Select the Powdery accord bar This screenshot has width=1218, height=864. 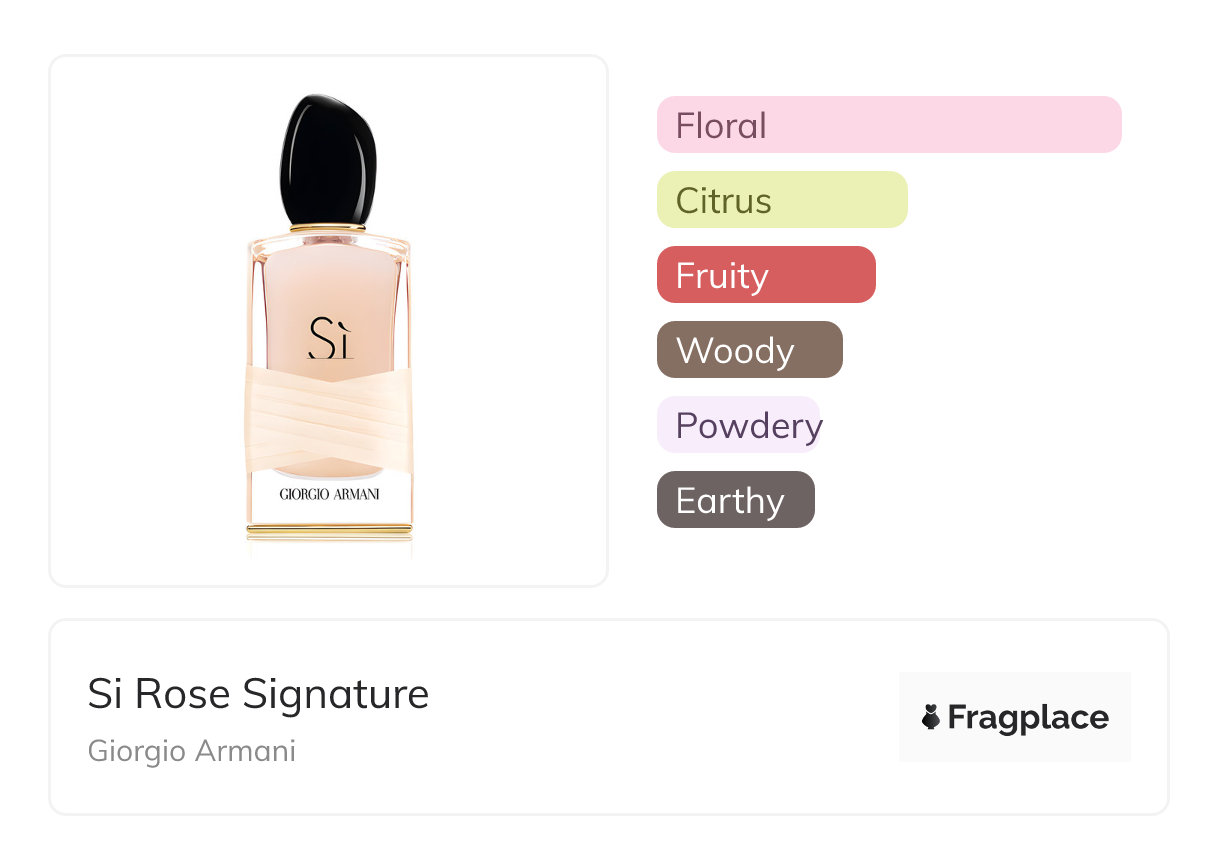click(738, 425)
